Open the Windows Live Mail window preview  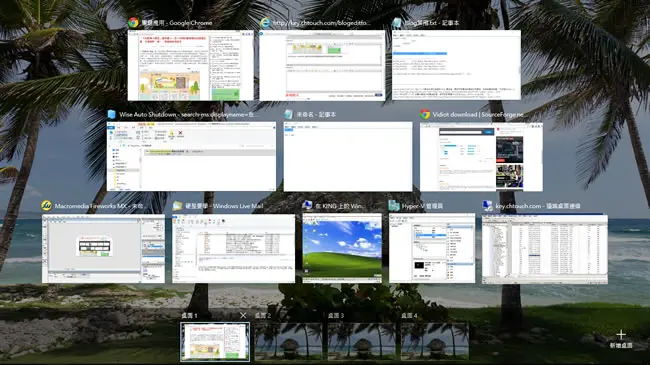pyautogui.click(x=233, y=248)
